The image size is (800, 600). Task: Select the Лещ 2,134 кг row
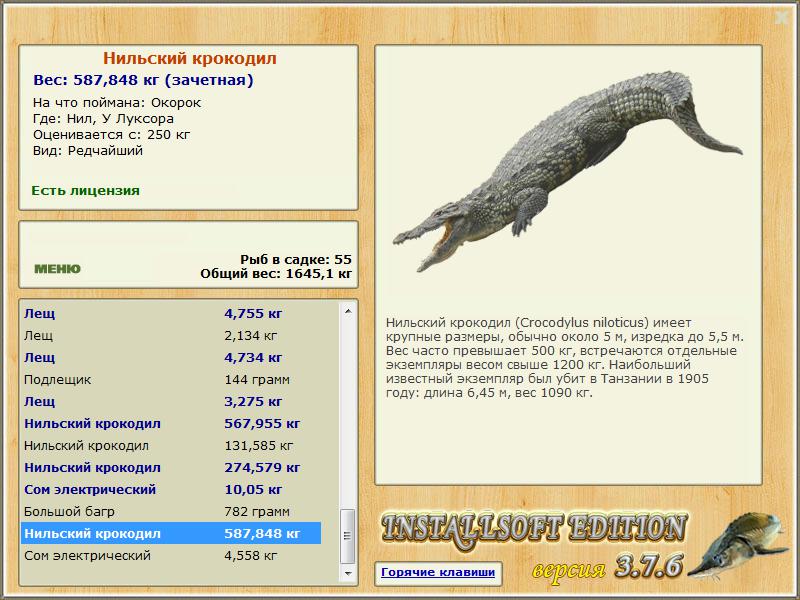(171, 335)
